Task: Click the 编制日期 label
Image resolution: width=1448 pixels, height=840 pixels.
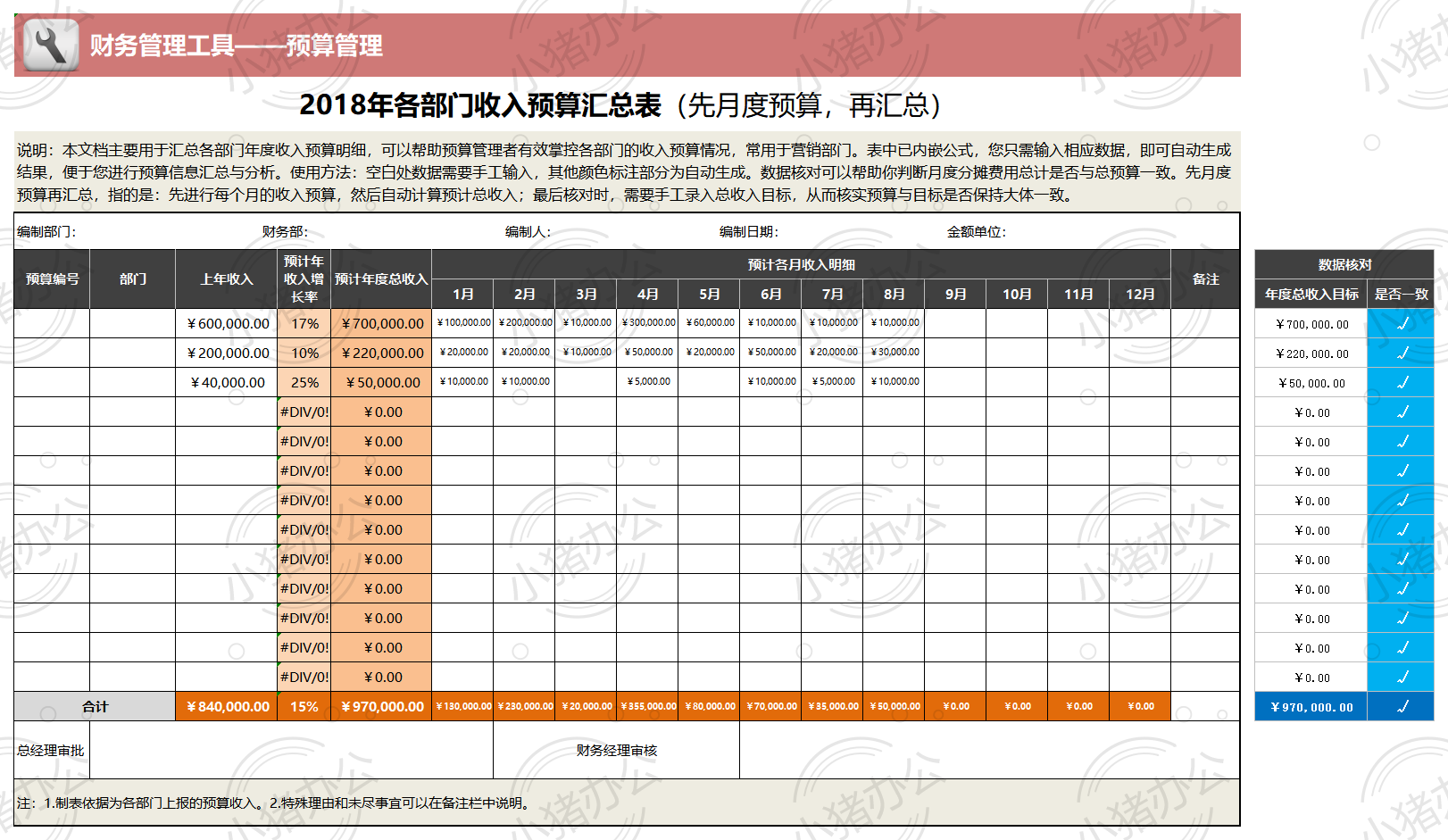Action: 749,232
